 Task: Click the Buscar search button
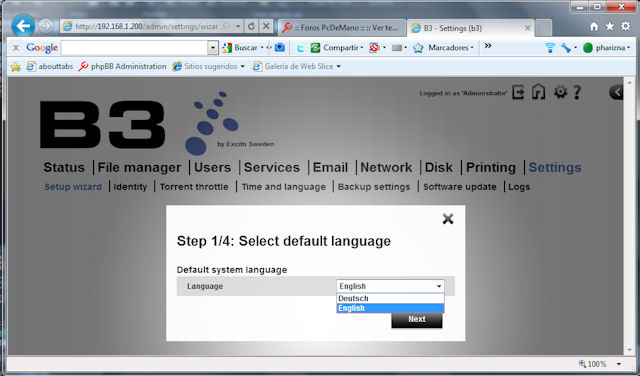(240, 48)
